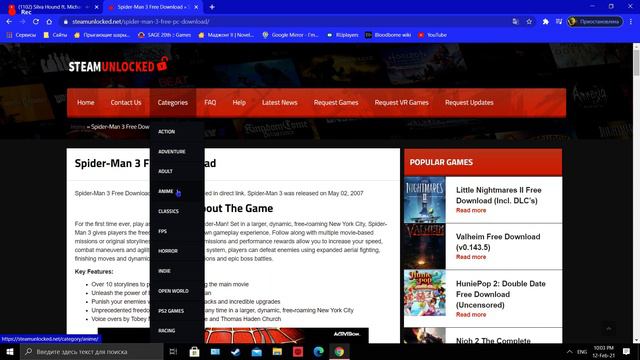Click Read more under HuniePop 2
640x360 pixels.
point(471,315)
